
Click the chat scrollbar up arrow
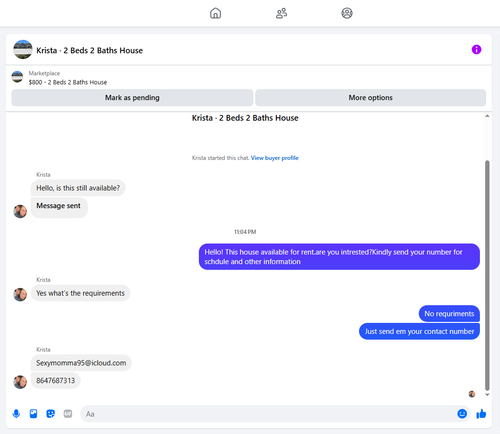(487, 116)
